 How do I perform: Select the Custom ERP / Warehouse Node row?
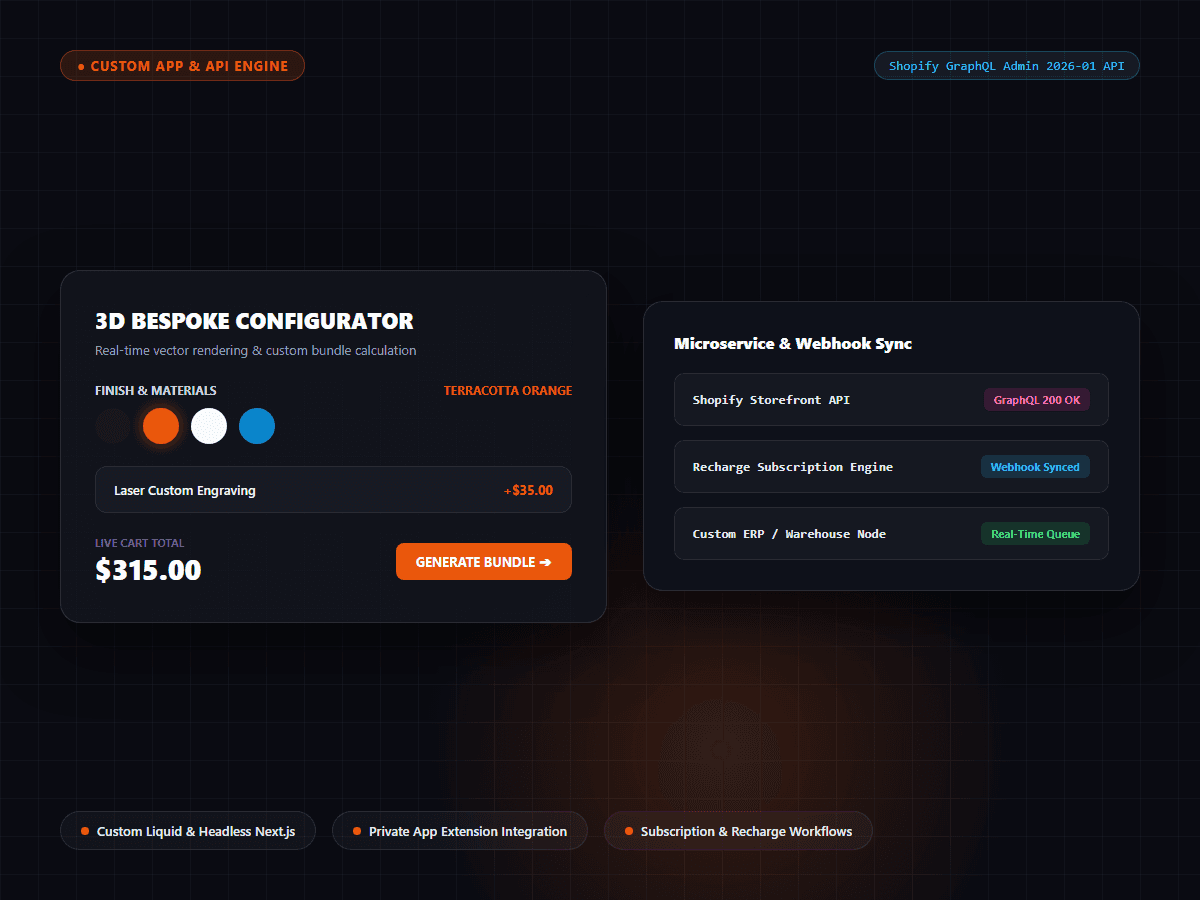pos(891,534)
